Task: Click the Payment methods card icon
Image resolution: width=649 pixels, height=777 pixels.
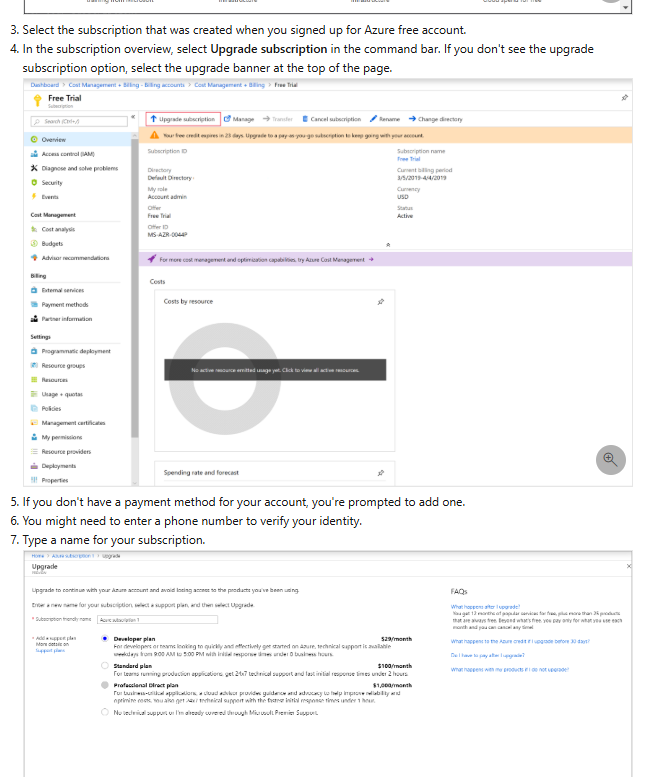Action: click(34, 304)
